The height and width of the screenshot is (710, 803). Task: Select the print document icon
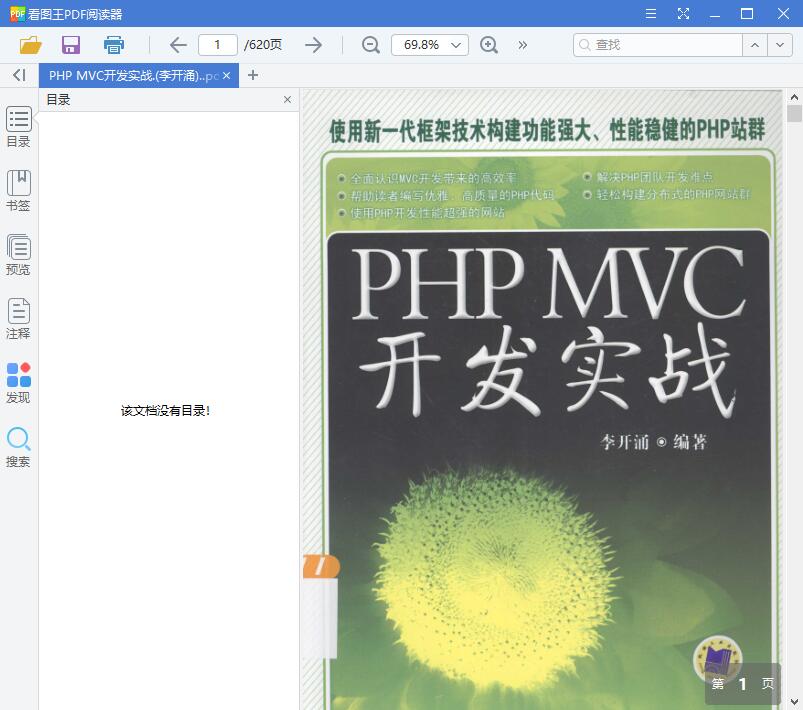coord(113,44)
